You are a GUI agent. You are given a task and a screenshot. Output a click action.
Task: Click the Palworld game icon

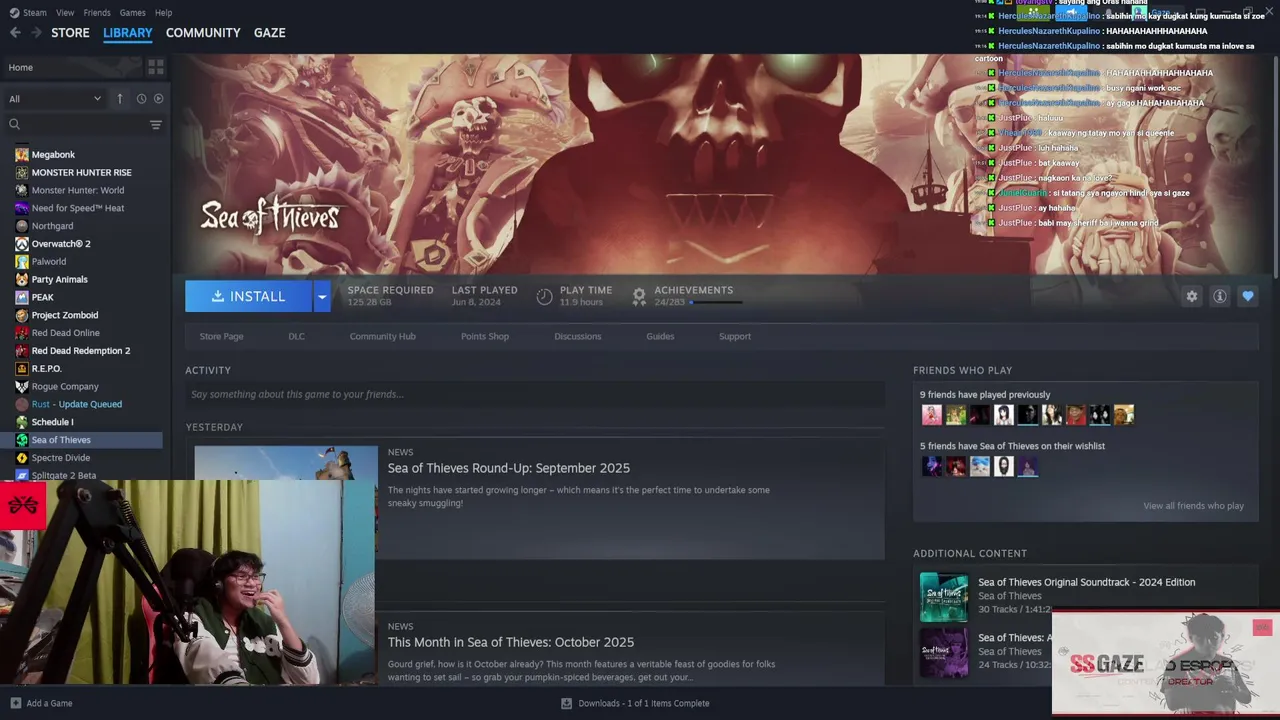[21, 262]
